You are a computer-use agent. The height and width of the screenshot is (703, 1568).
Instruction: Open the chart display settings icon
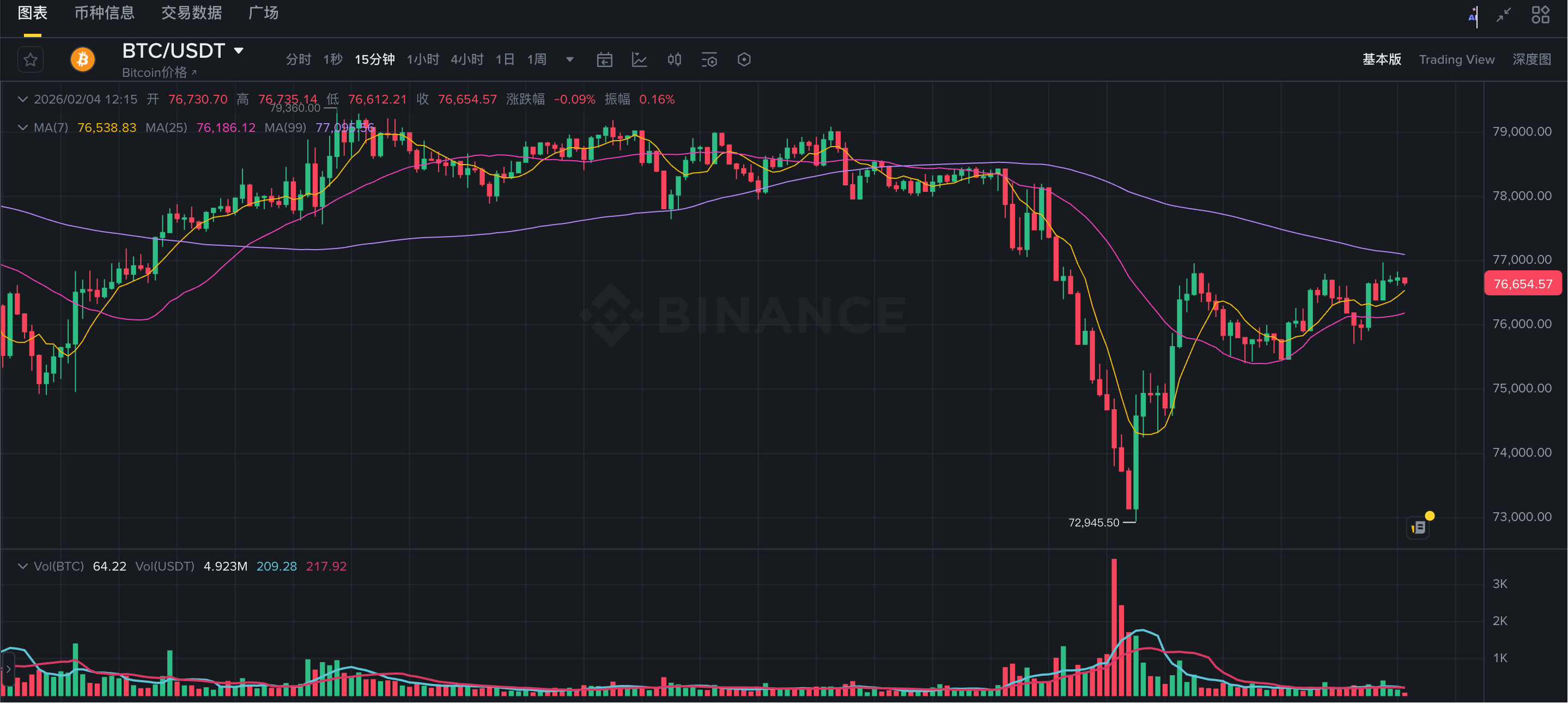(709, 59)
